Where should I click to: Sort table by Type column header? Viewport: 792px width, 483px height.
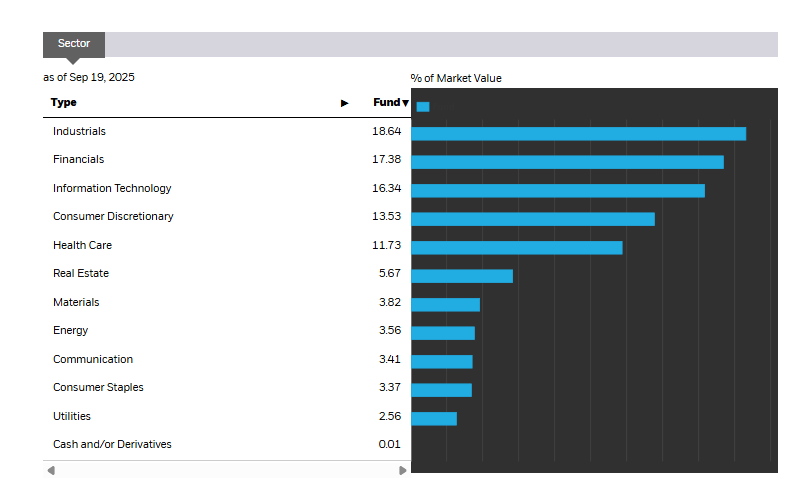pos(64,103)
